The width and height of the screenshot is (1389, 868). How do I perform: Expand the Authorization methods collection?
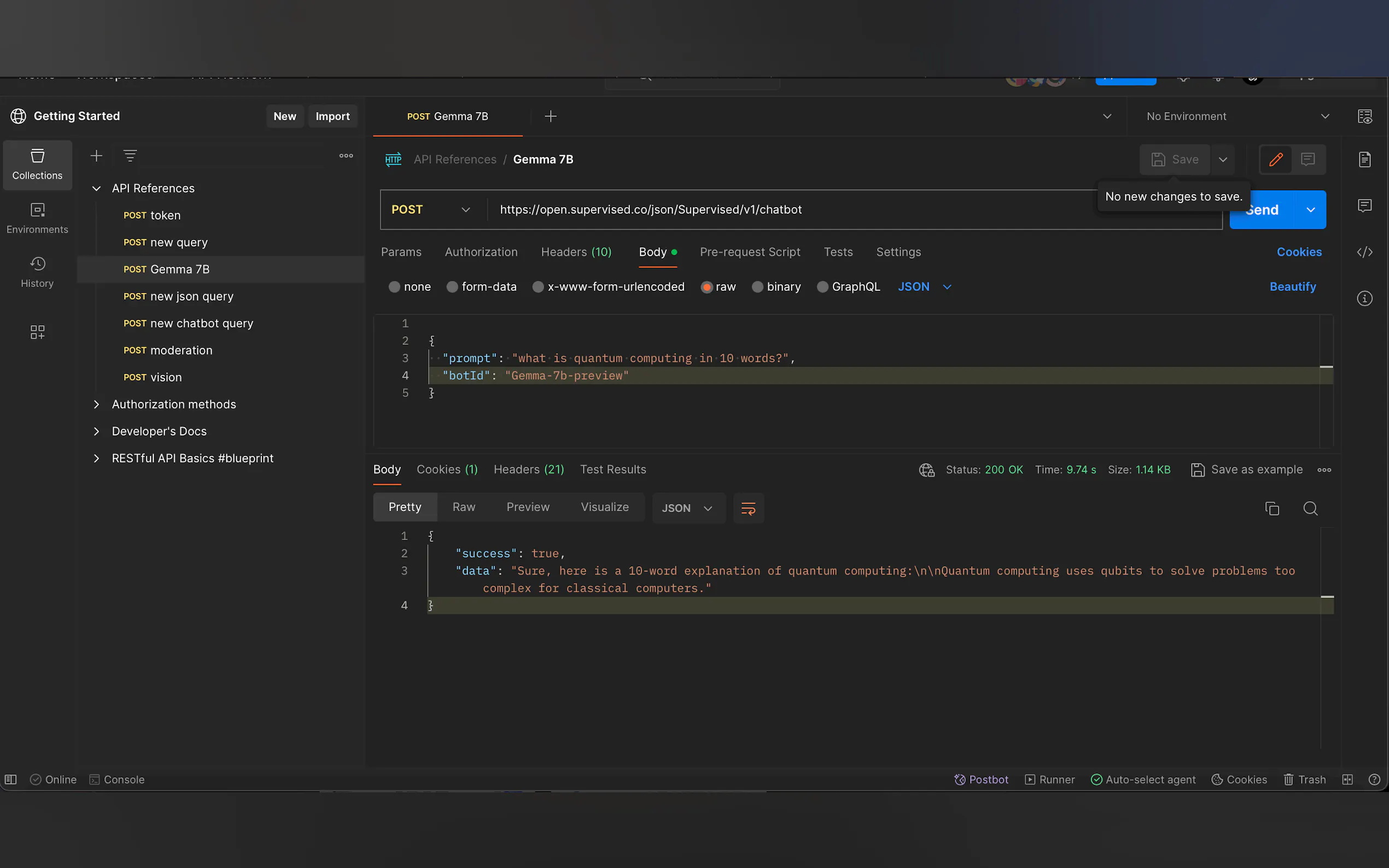click(96, 404)
